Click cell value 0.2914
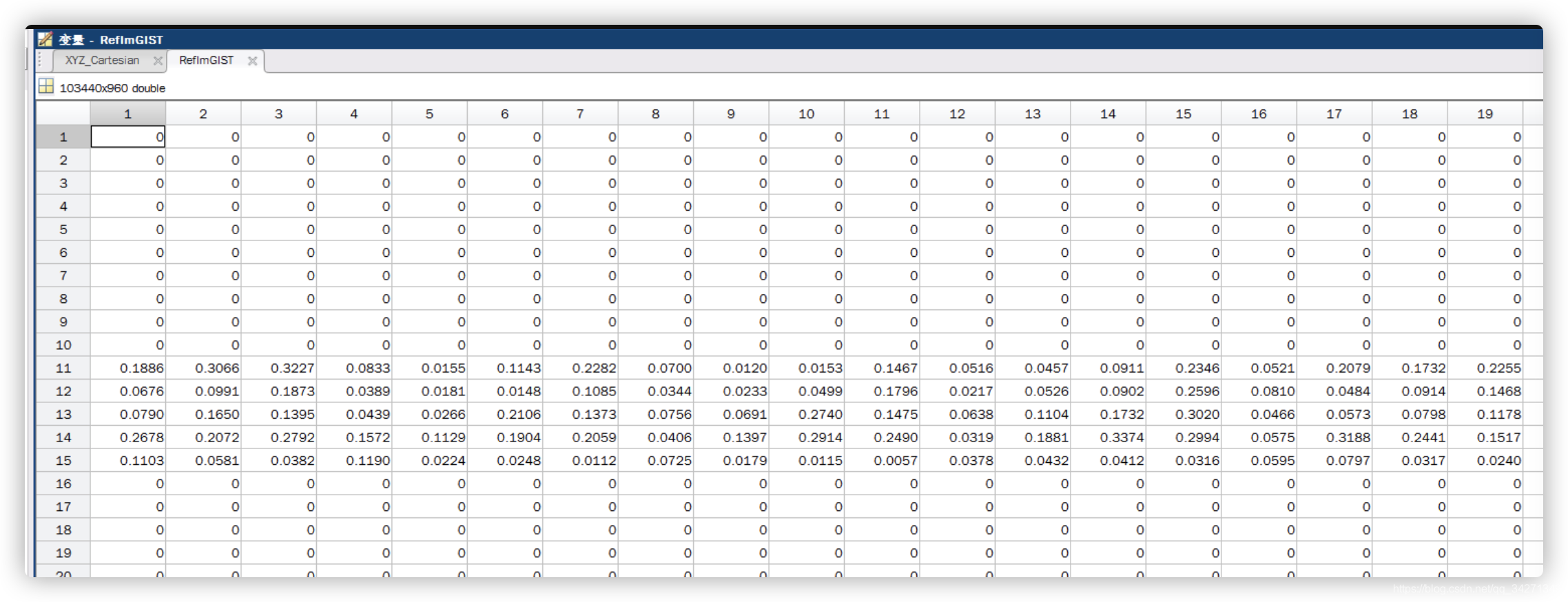Screen dimensions: 1568x602 click(x=820, y=437)
